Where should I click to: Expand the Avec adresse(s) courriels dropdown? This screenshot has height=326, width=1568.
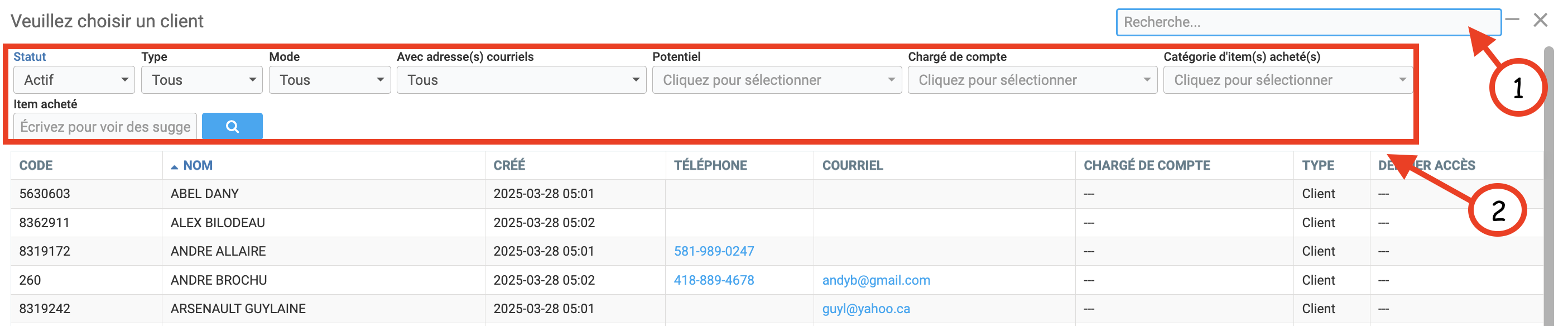[x=521, y=80]
